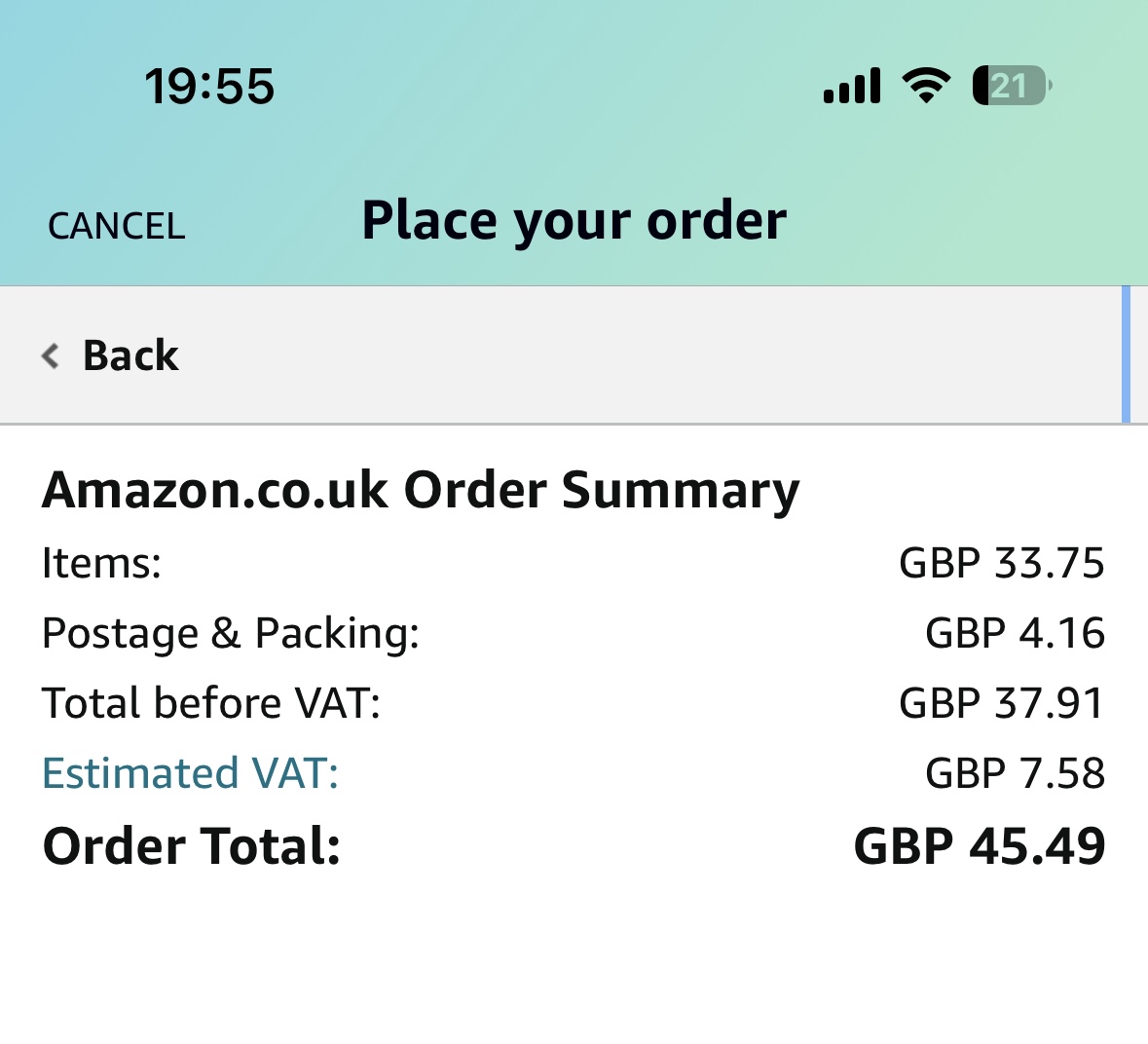1148x1044 pixels.
Task: Tap the Total before VAT amount GBP 37.91
Action: (1002, 703)
